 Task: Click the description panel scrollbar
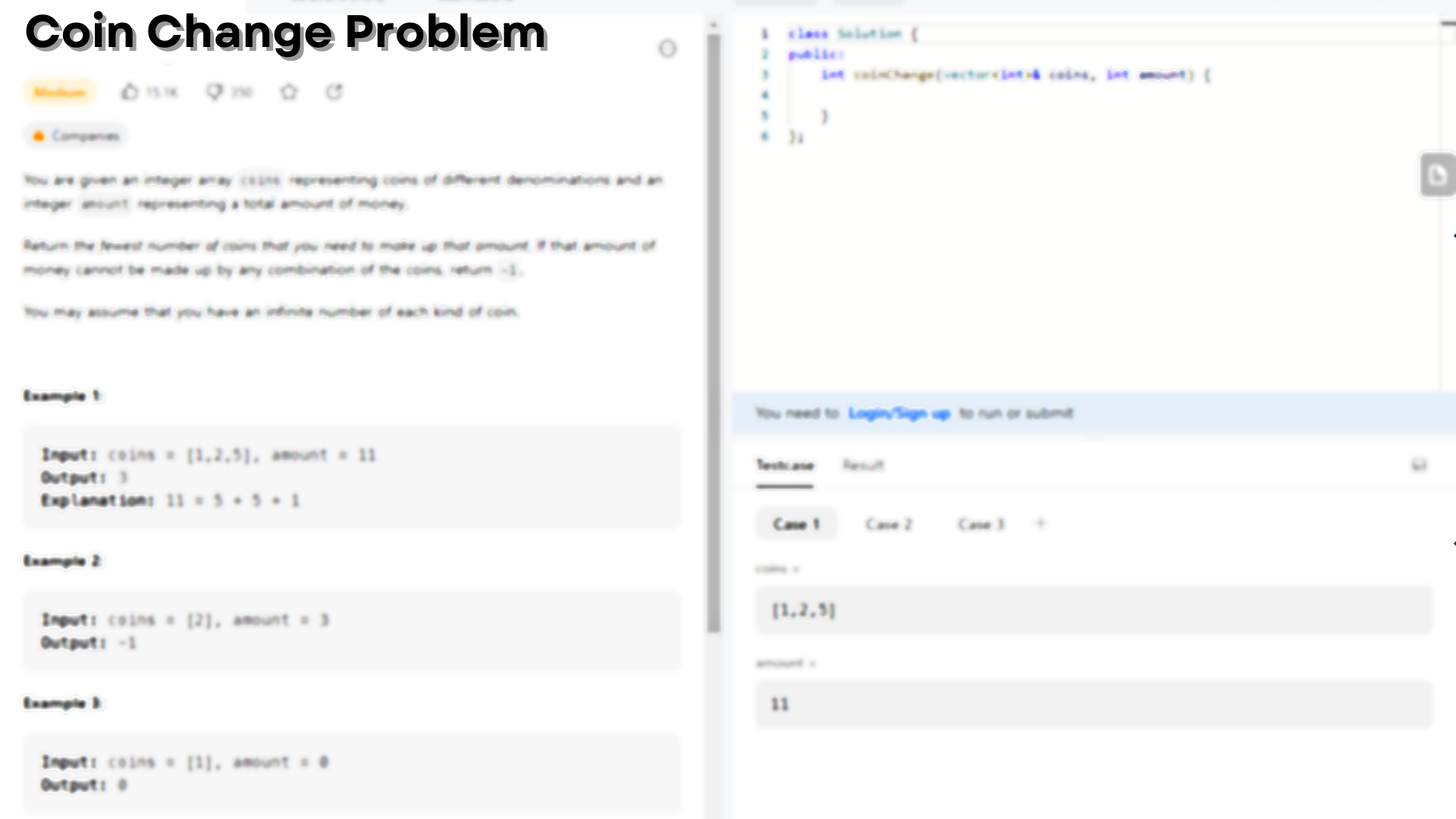point(714,334)
